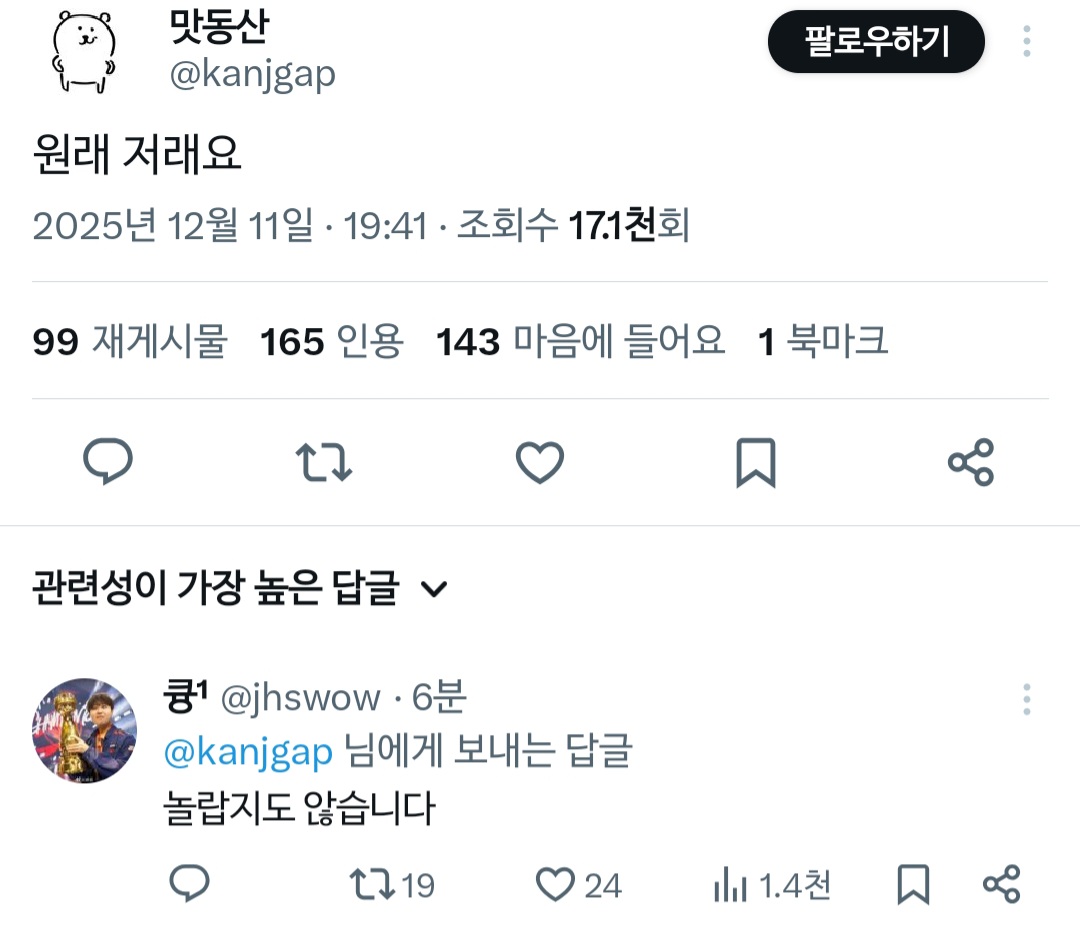Viewport: 1080px width, 928px height.
Task: Share the jhswow reply with the share icon
Action: (1001, 884)
